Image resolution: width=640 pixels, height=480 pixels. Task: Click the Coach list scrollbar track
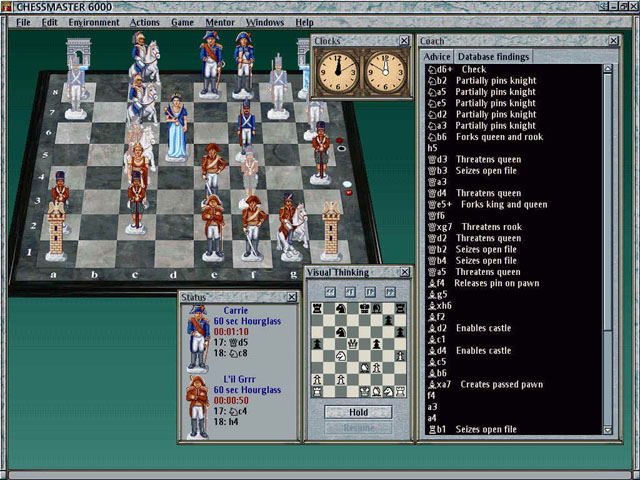[x=607, y=376]
